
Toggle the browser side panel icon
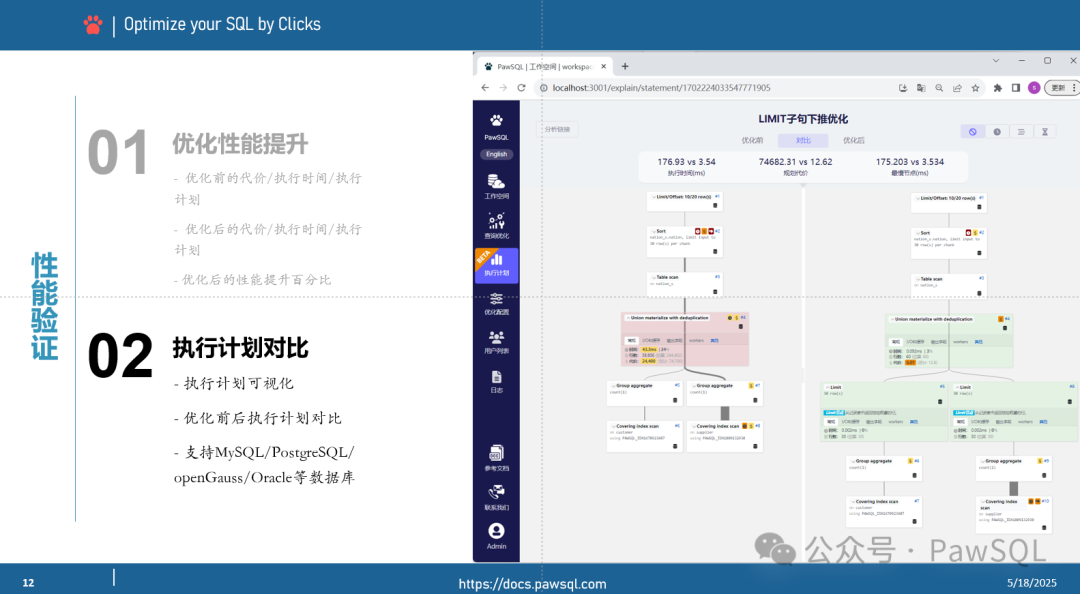(x=1015, y=88)
